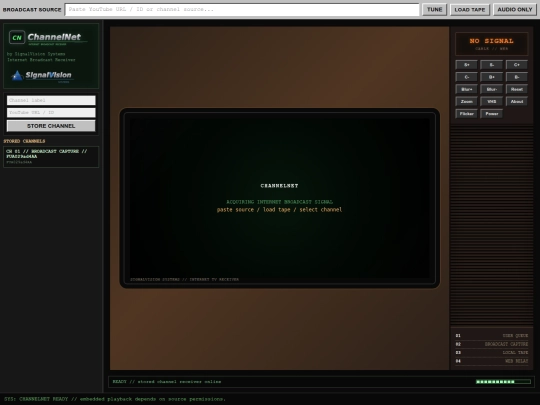Click the S+ picture control button
Image resolution: width=540 pixels, height=405 pixels.
(466, 65)
